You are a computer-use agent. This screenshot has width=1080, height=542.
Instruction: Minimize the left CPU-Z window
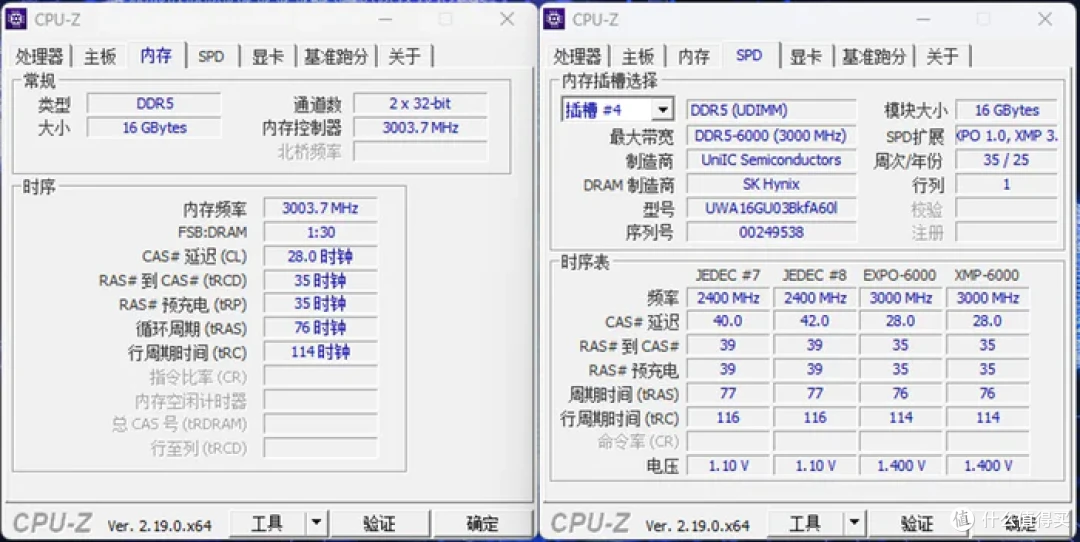385,19
